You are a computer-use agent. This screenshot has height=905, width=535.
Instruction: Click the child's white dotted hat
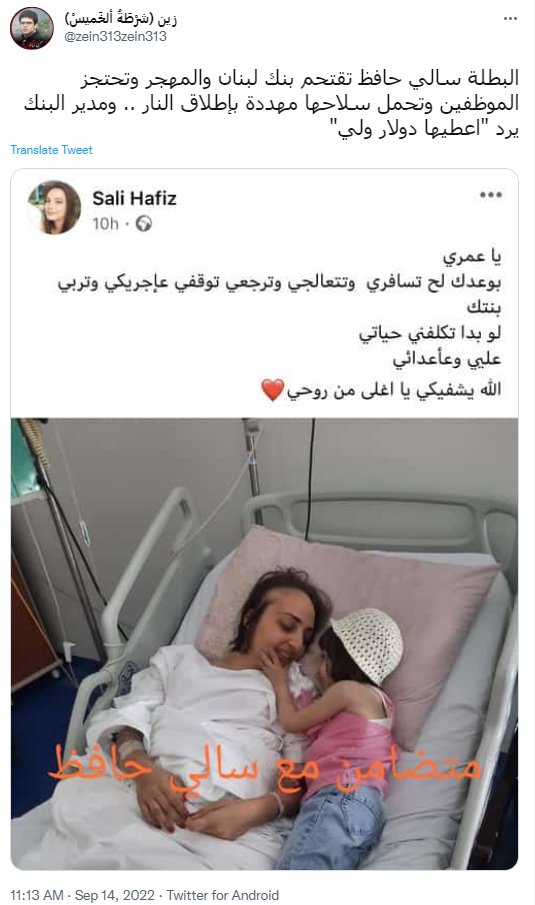[368, 644]
